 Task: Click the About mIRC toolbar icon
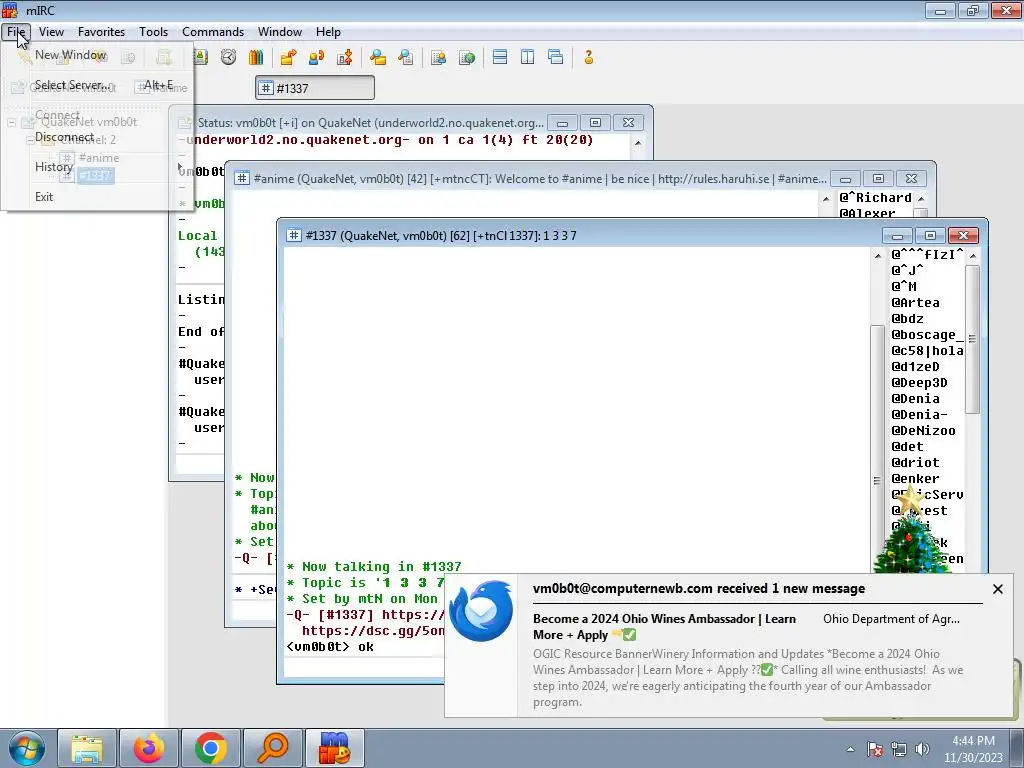[x=588, y=57]
